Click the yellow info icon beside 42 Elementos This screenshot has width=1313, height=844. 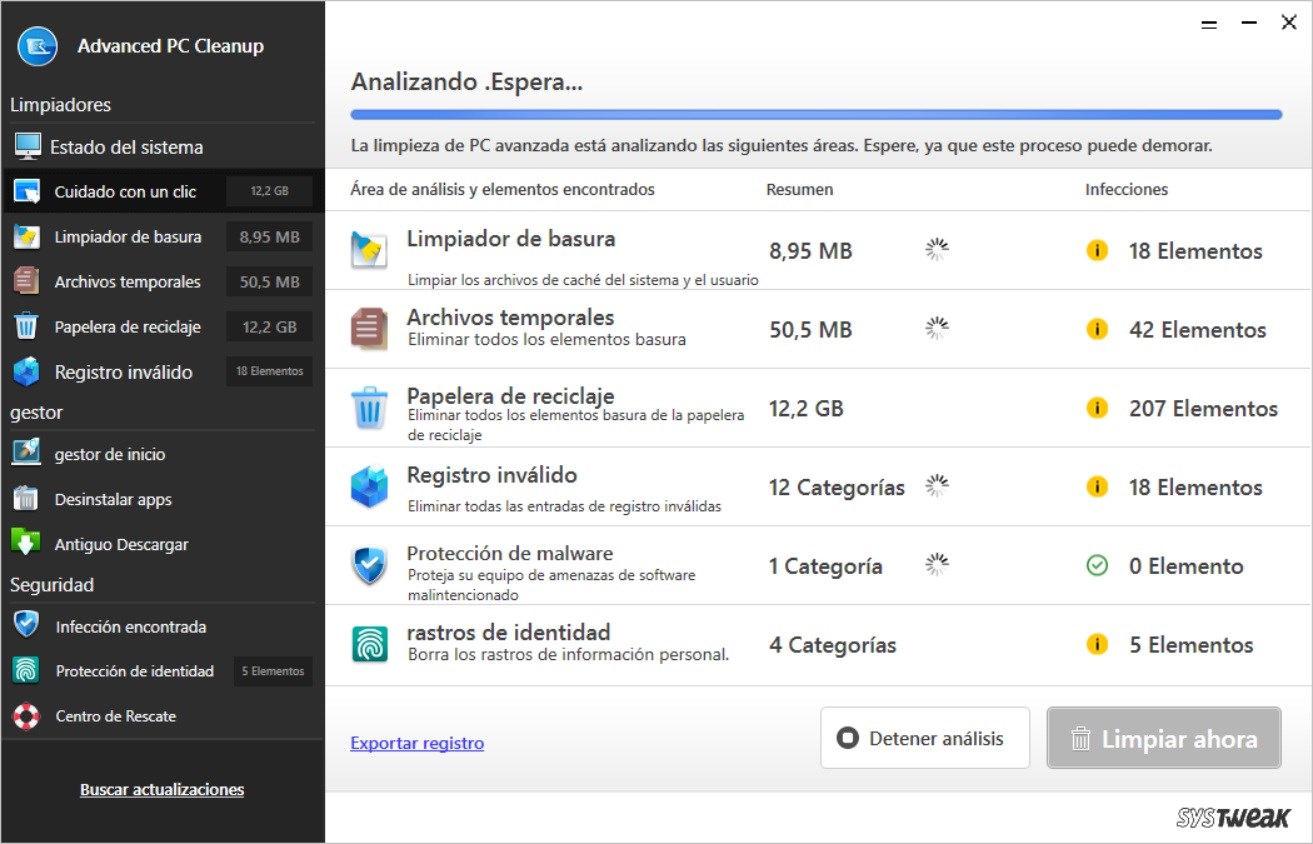coord(1097,329)
